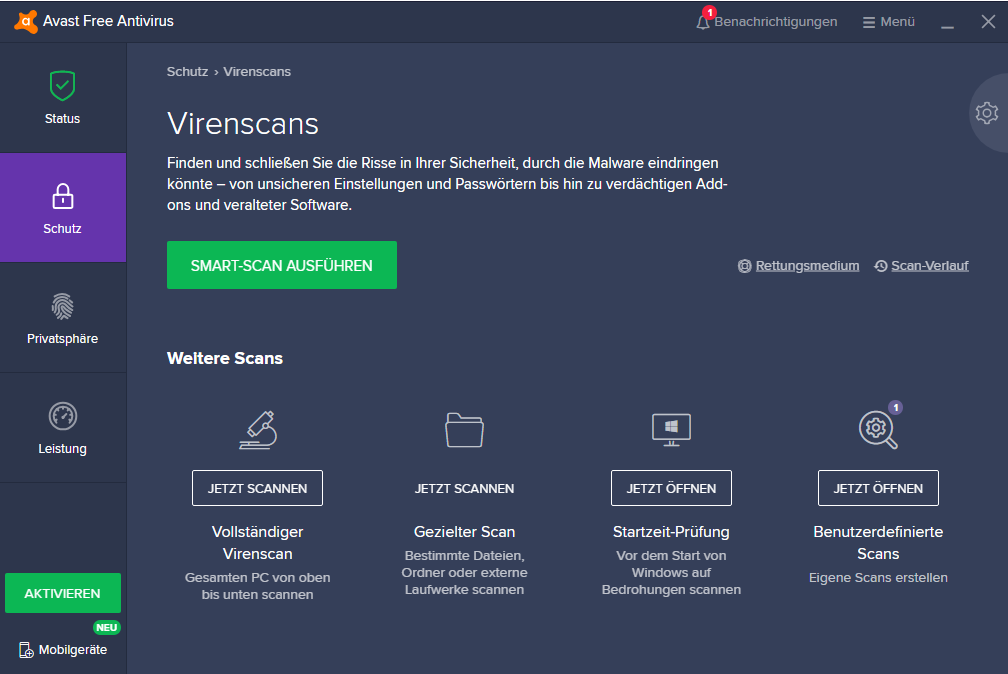Viewport: 1008px width, 674px height.
Task: Run the Smart-Scan with green button
Action: click(x=282, y=265)
